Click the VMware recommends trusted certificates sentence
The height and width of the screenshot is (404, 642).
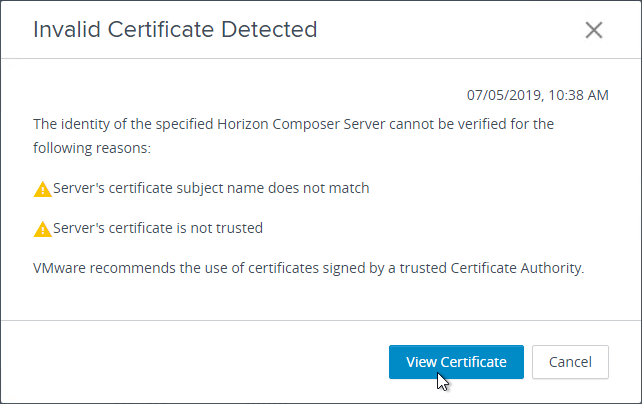308,268
